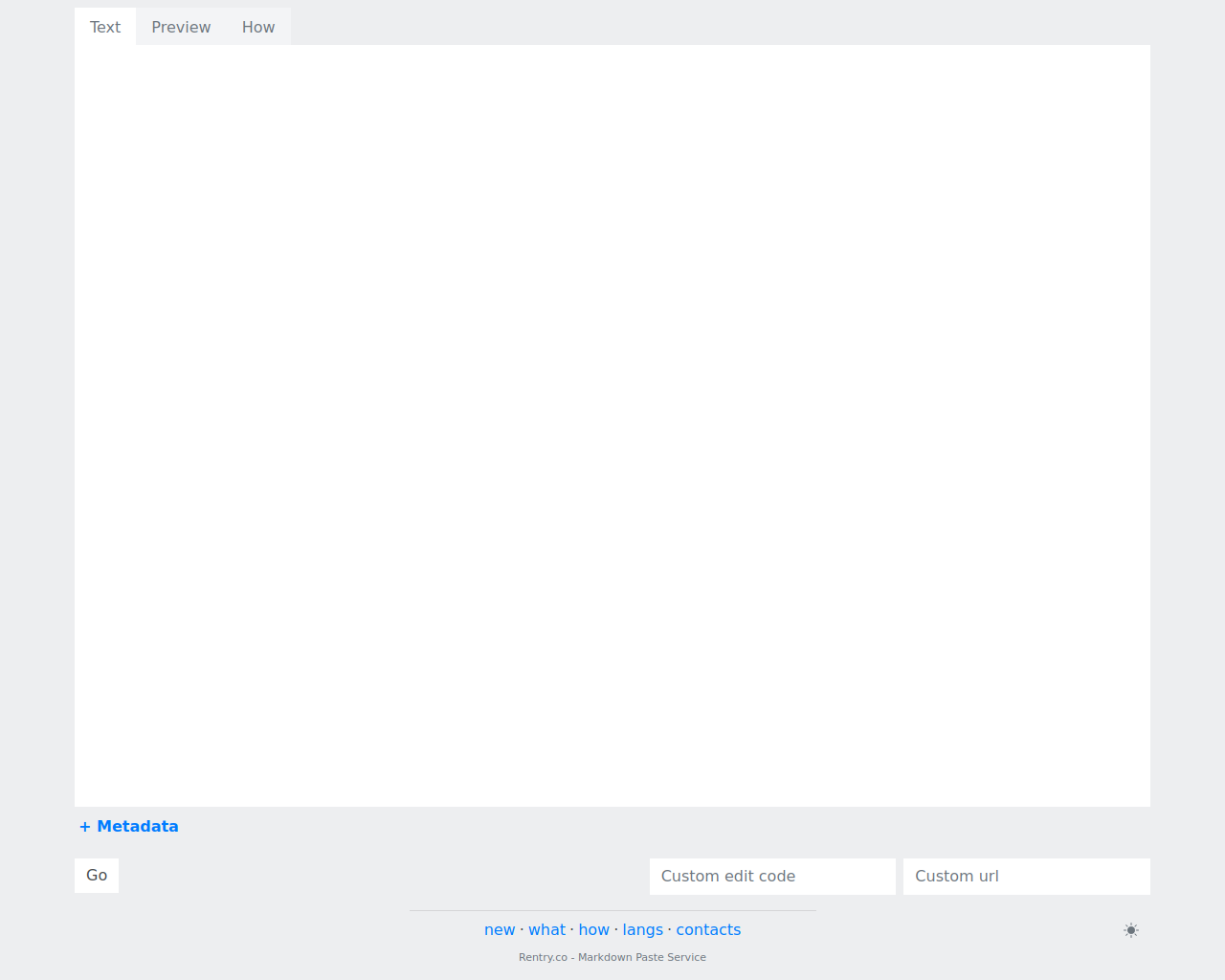The image size is (1225, 980).
Task: Open the contacts footer link
Action: click(x=708, y=929)
